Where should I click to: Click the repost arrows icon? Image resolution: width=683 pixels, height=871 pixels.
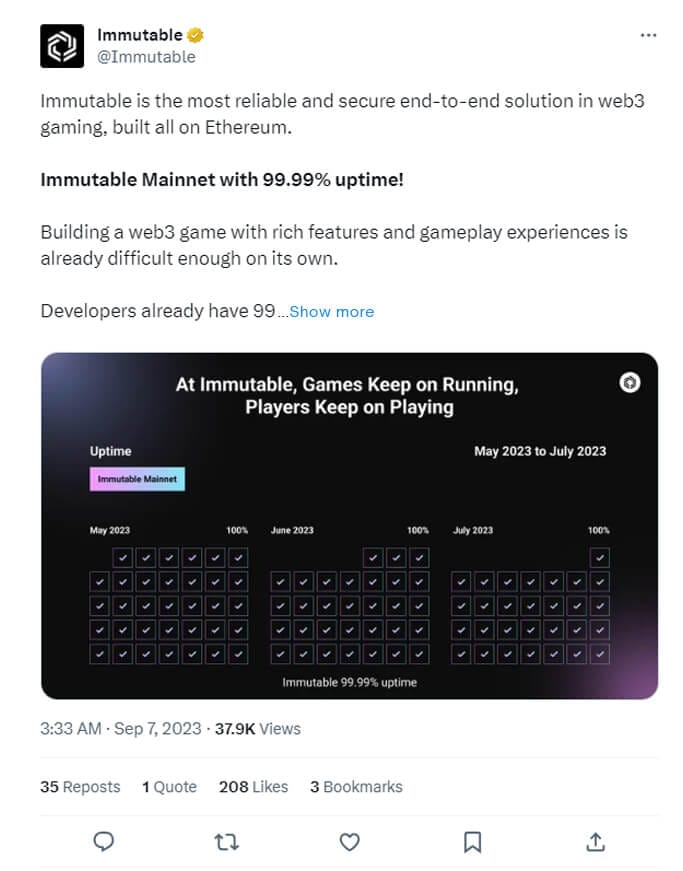click(x=227, y=842)
